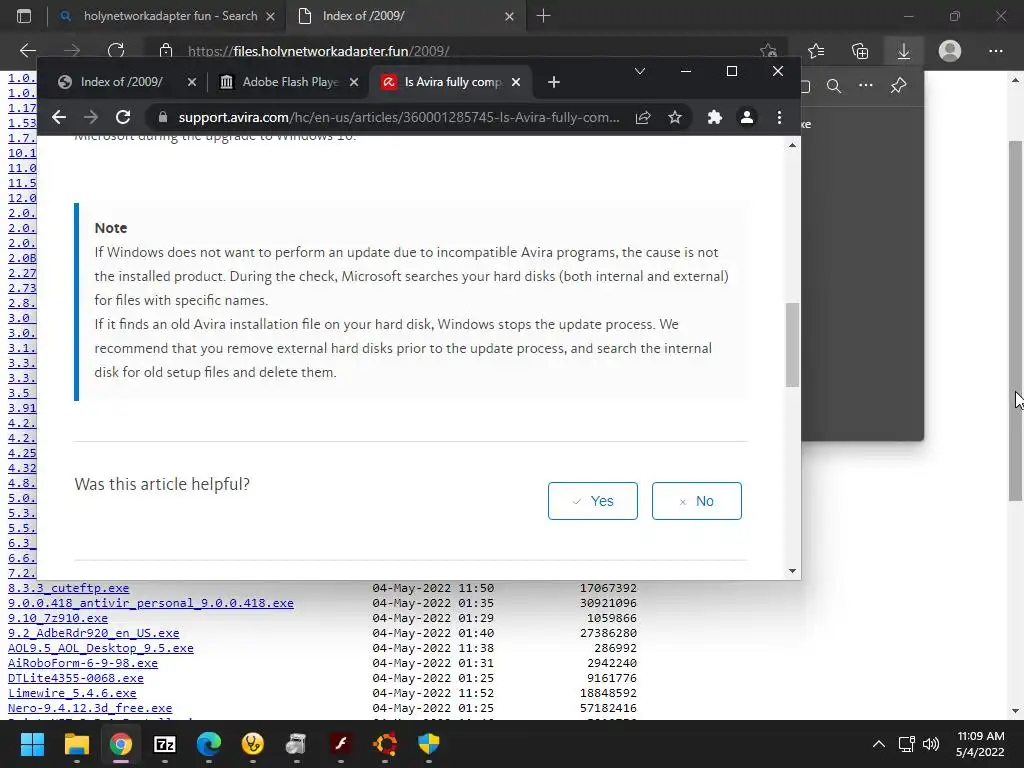Open the Flash Player taskbar icon
This screenshot has width=1024, height=768.
[x=341, y=743]
